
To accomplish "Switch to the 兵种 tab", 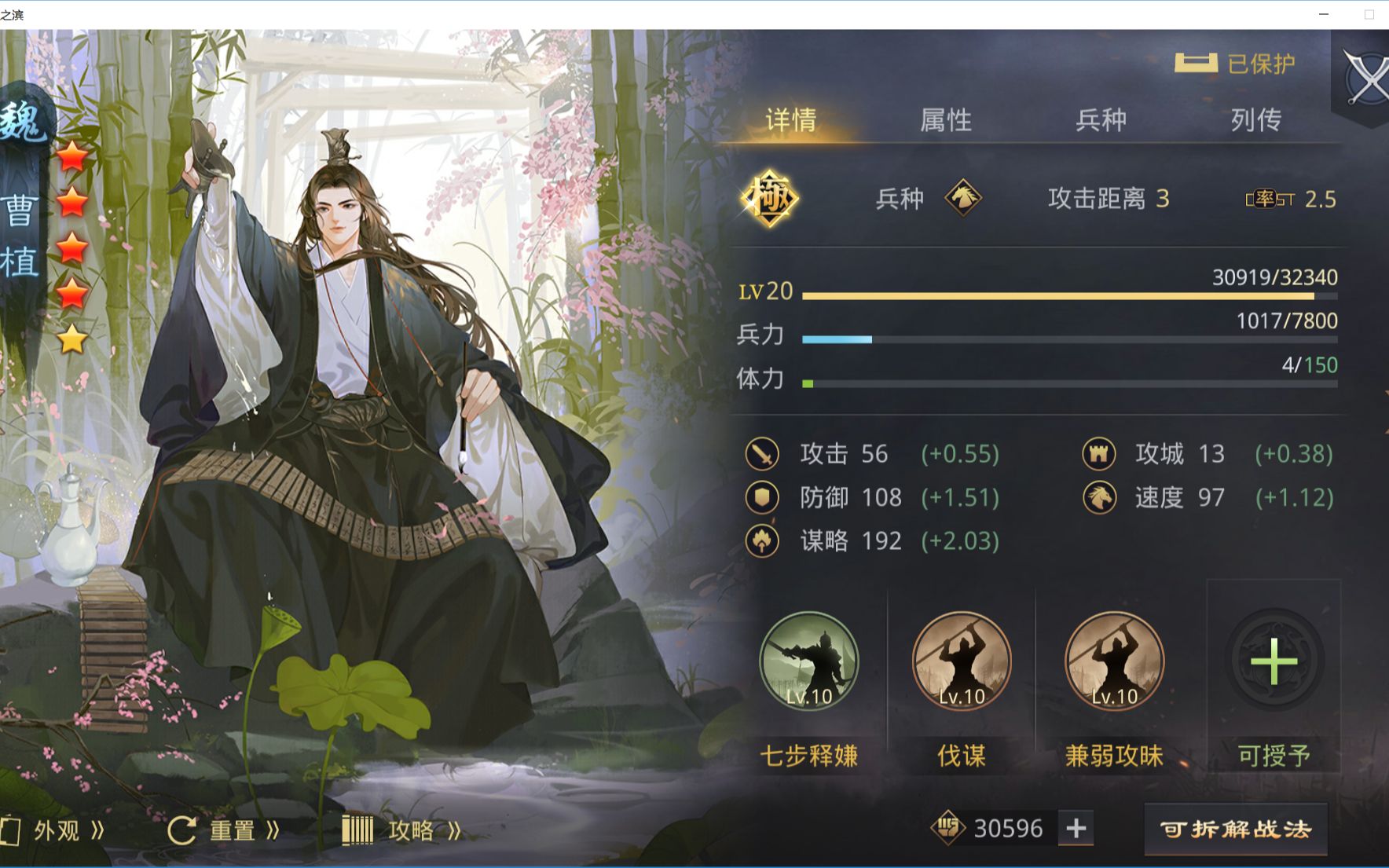I will point(1101,120).
